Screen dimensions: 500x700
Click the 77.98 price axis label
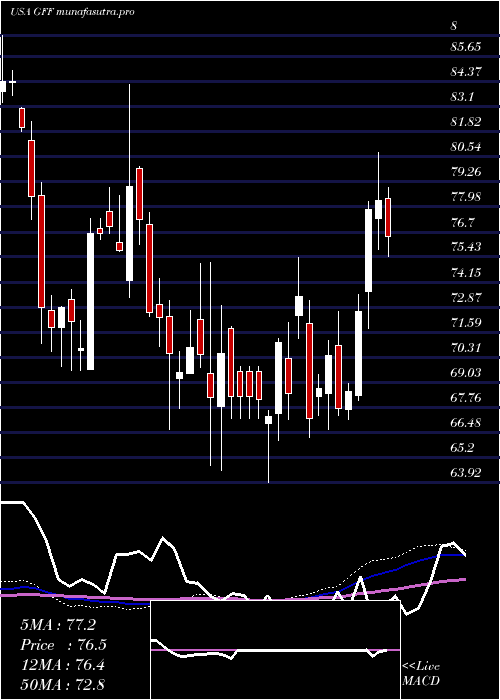[x=466, y=196]
